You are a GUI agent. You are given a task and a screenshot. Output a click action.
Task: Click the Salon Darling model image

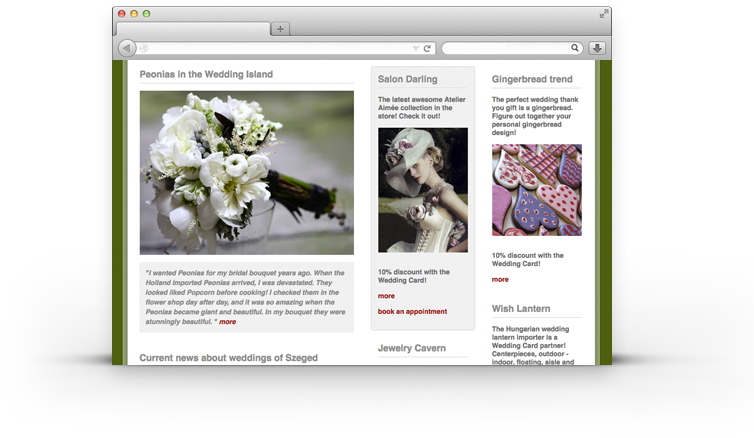click(x=422, y=190)
